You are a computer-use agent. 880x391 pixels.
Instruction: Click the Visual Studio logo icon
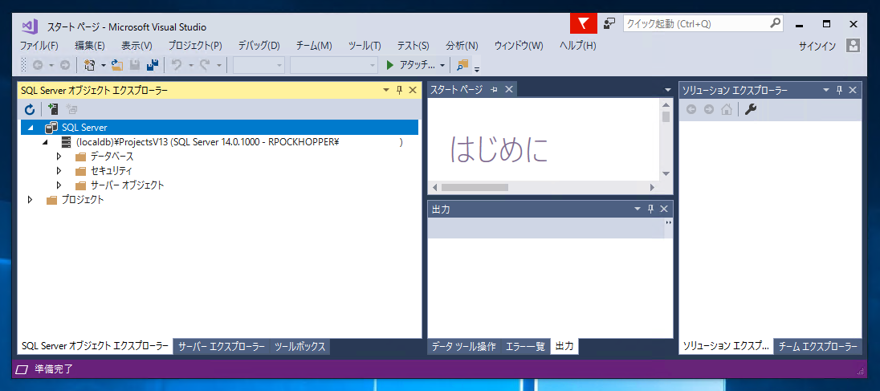29,26
